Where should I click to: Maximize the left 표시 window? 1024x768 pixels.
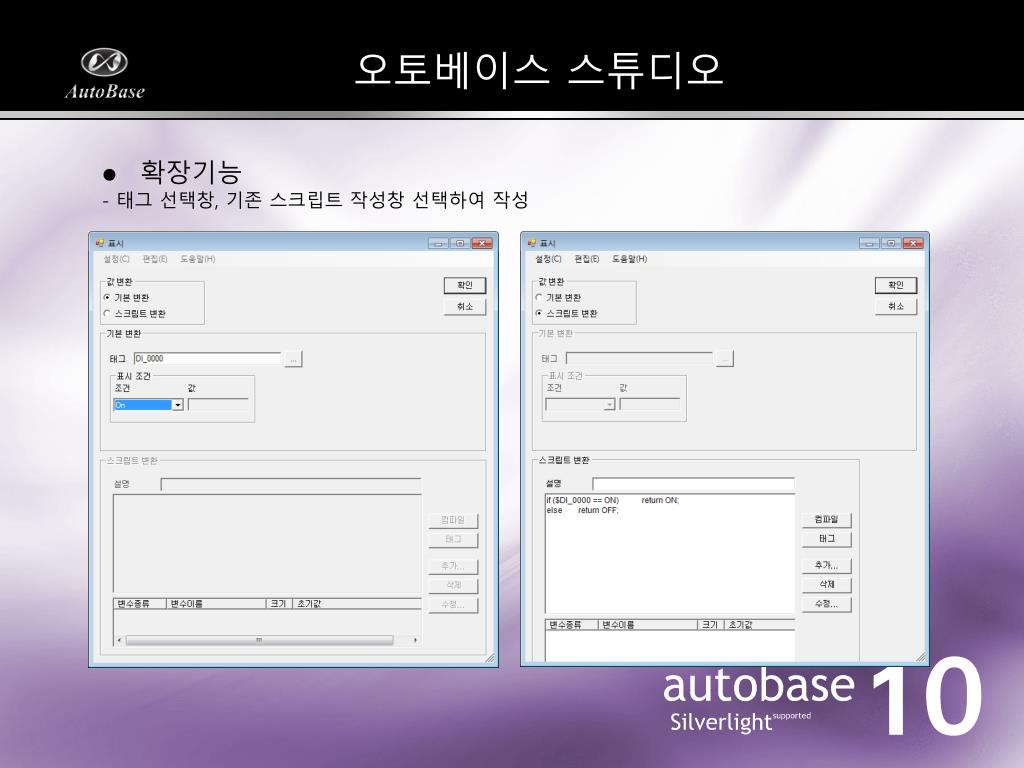(460, 243)
